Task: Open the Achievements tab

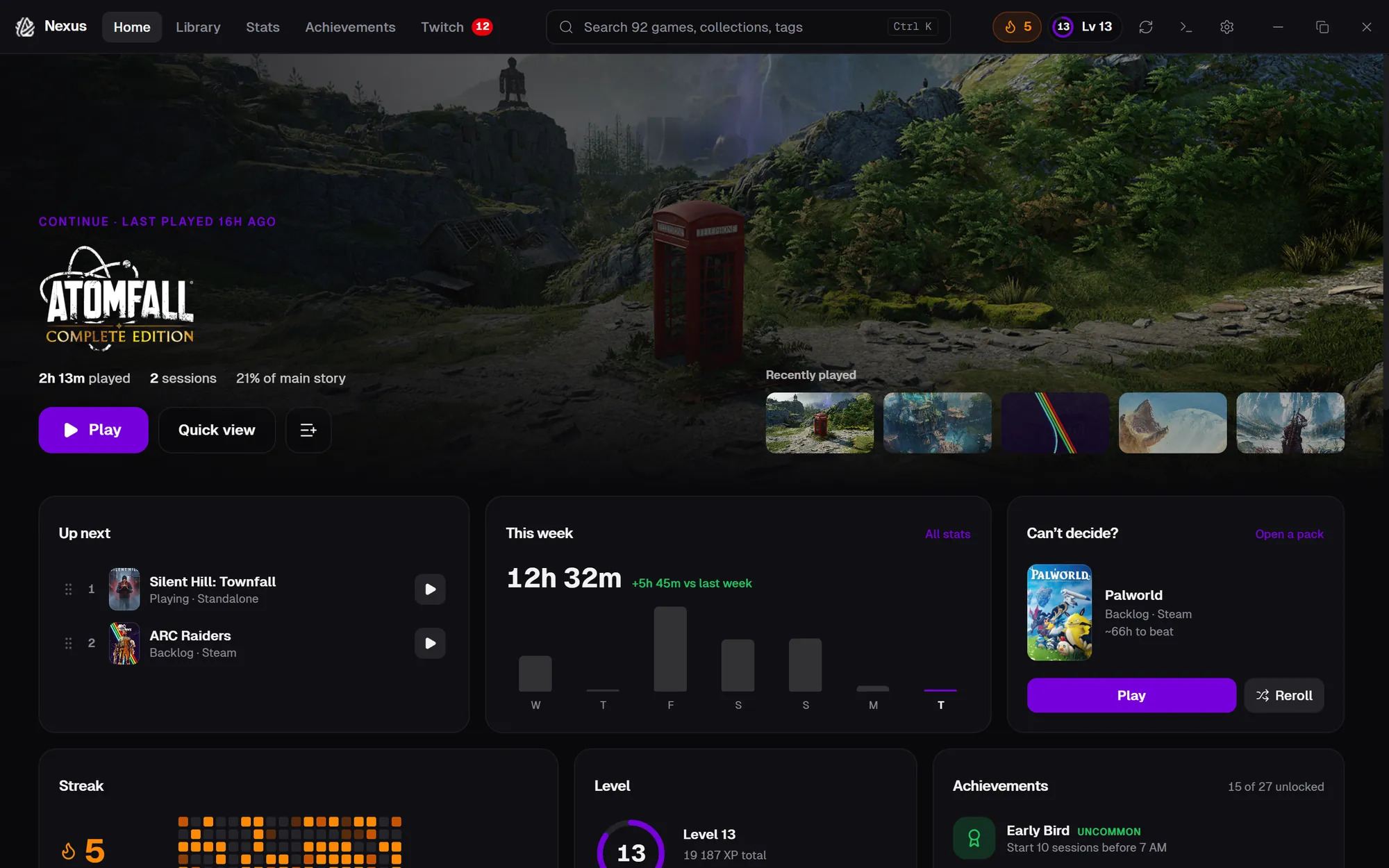Action: [x=350, y=27]
